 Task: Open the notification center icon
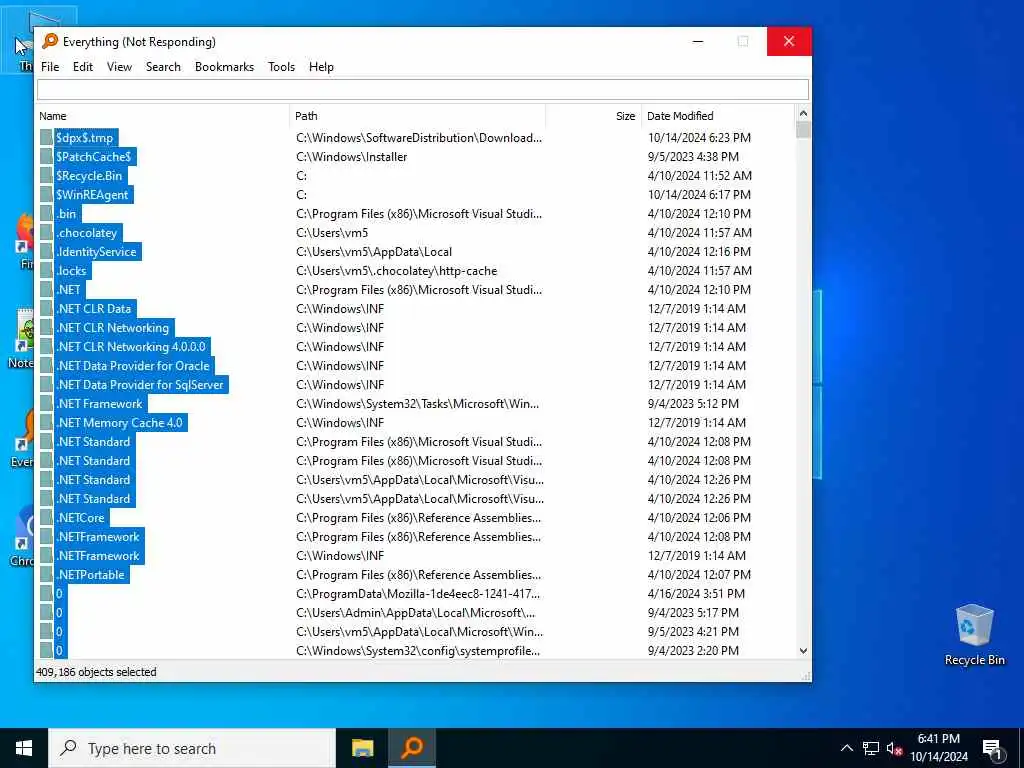[x=992, y=749]
